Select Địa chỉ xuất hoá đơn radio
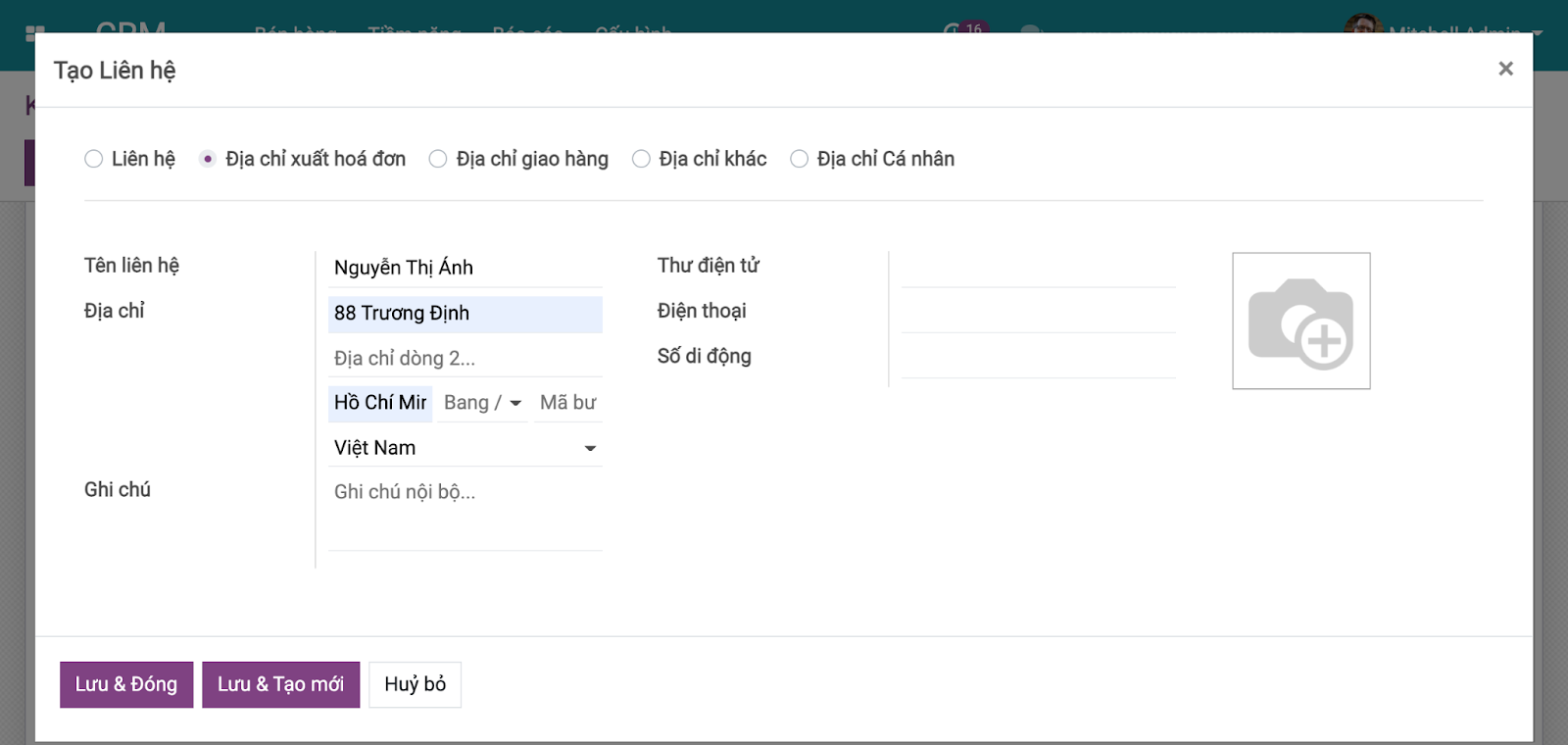 click(208, 159)
